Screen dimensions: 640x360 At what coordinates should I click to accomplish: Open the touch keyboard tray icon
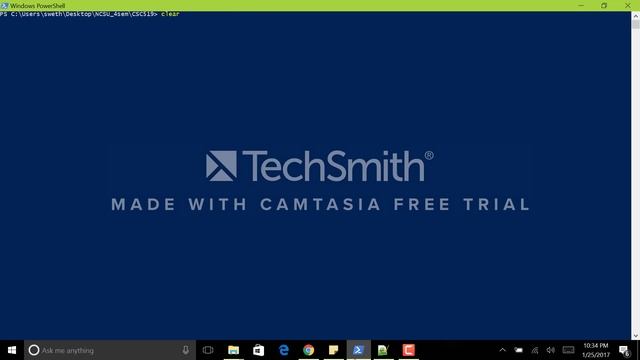pyautogui.click(x=568, y=350)
